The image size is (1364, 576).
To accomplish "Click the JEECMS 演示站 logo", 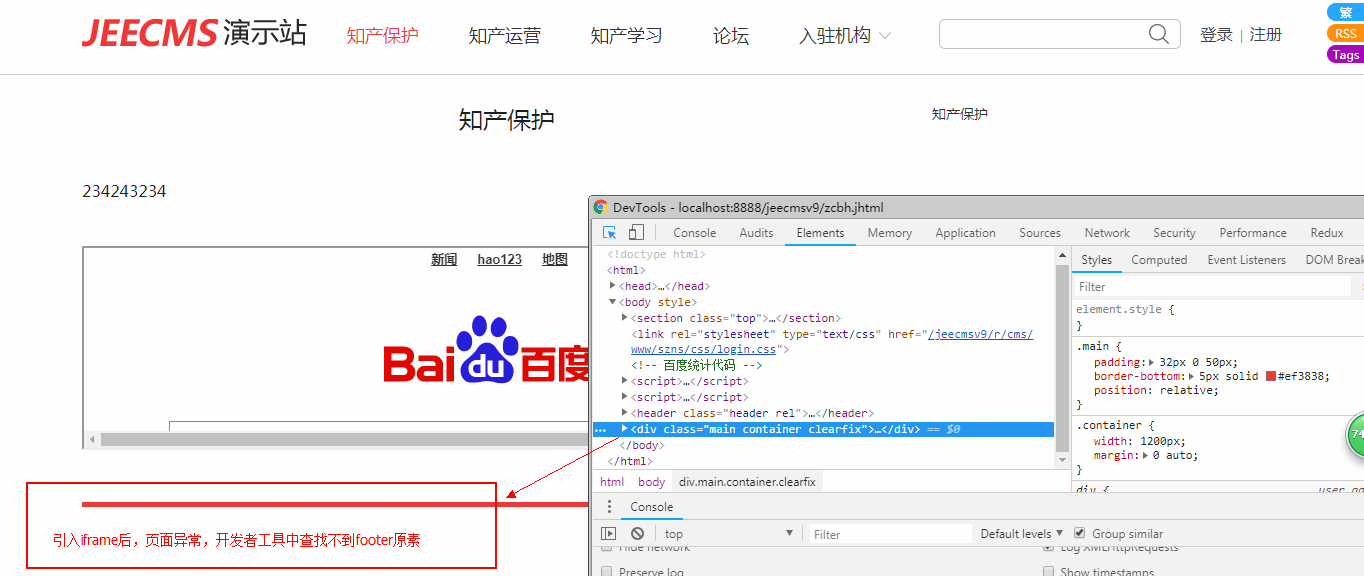I will click(195, 33).
